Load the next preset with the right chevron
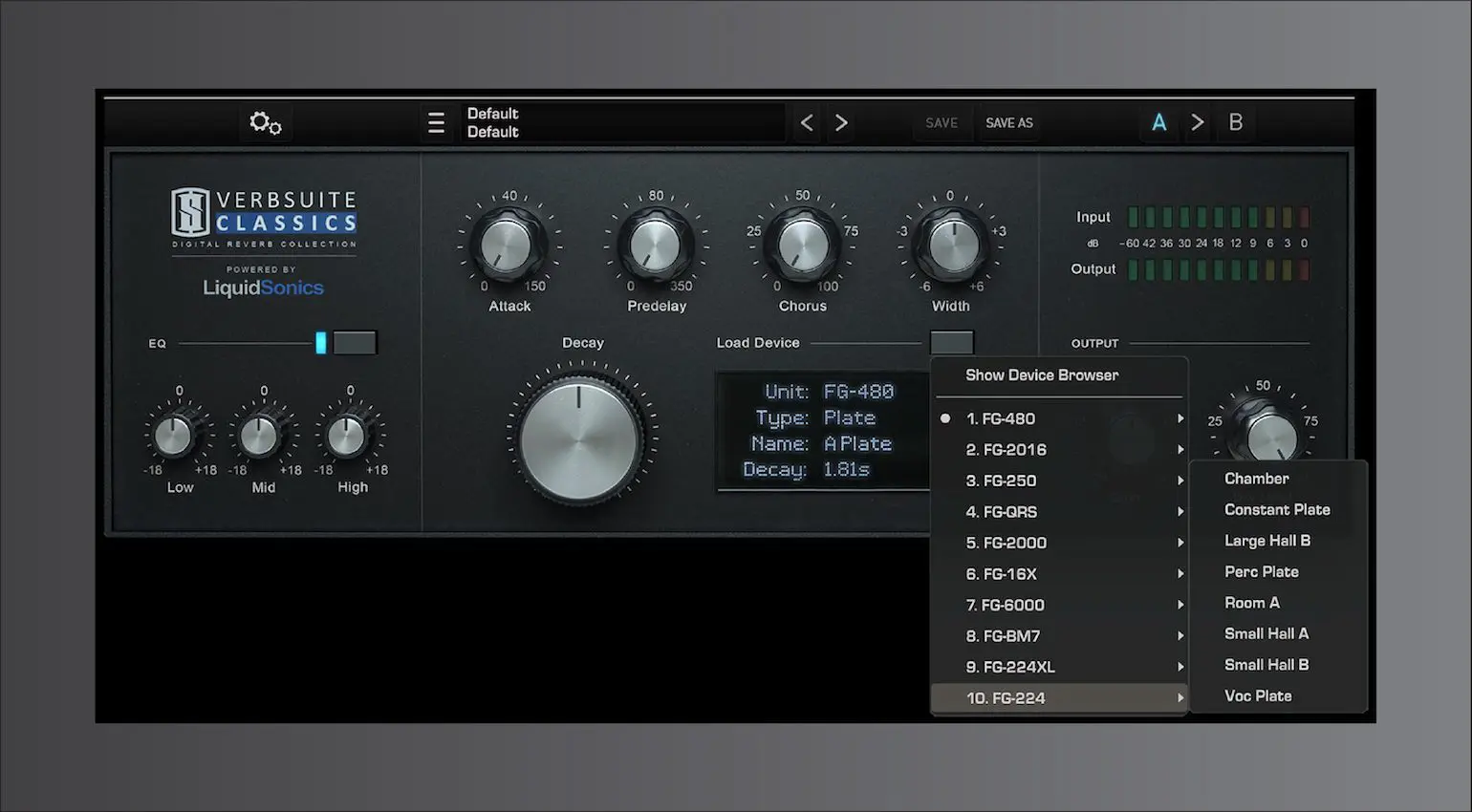Image resolution: width=1472 pixels, height=812 pixels. pos(840,122)
